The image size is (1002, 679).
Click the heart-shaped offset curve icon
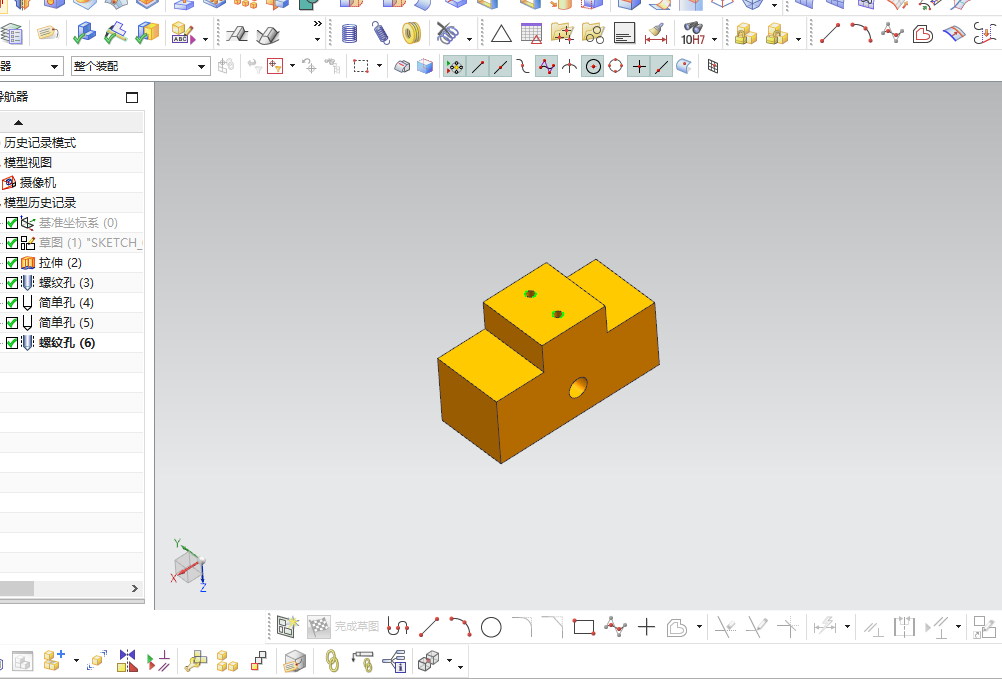(923, 33)
